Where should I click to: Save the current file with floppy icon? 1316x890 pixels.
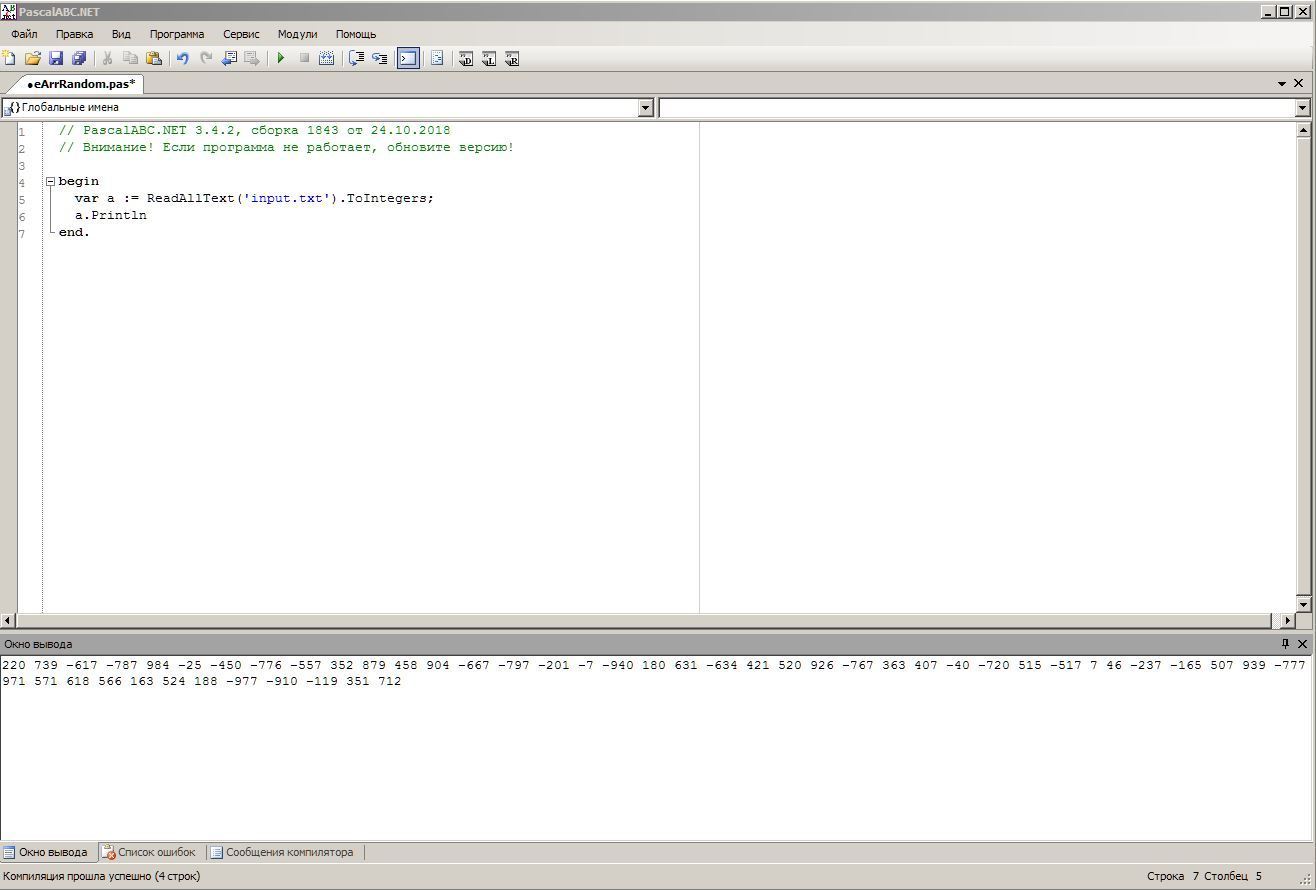[x=56, y=59]
